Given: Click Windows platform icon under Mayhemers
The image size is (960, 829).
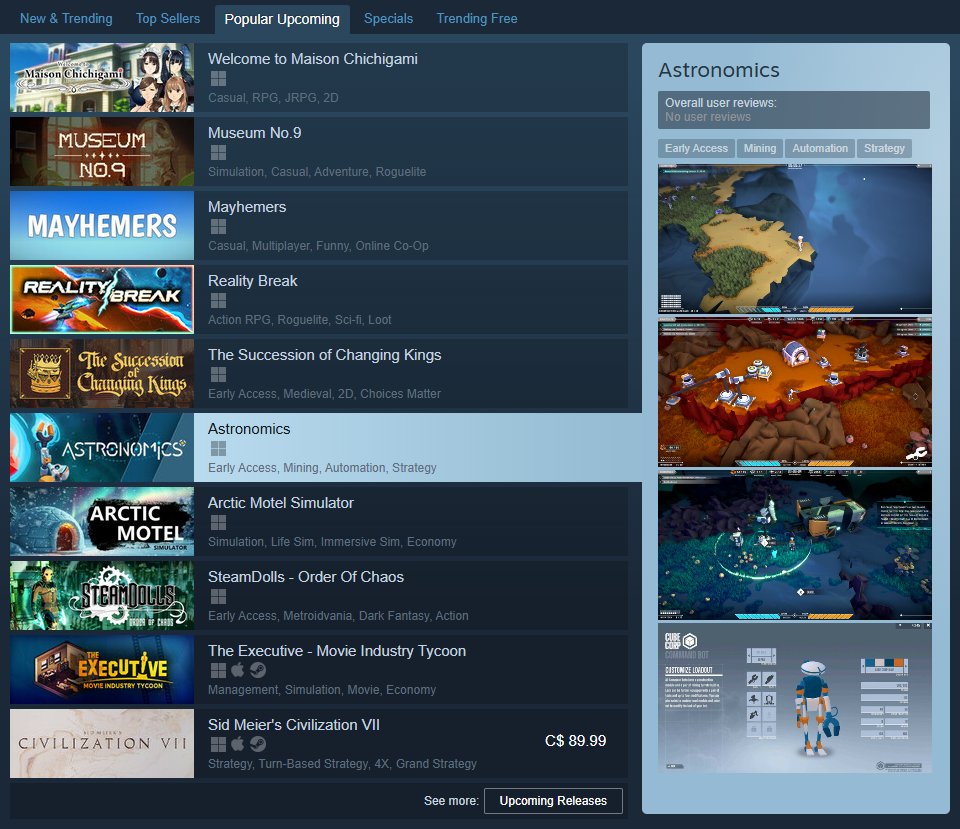Looking at the screenshot, I should [218, 227].
